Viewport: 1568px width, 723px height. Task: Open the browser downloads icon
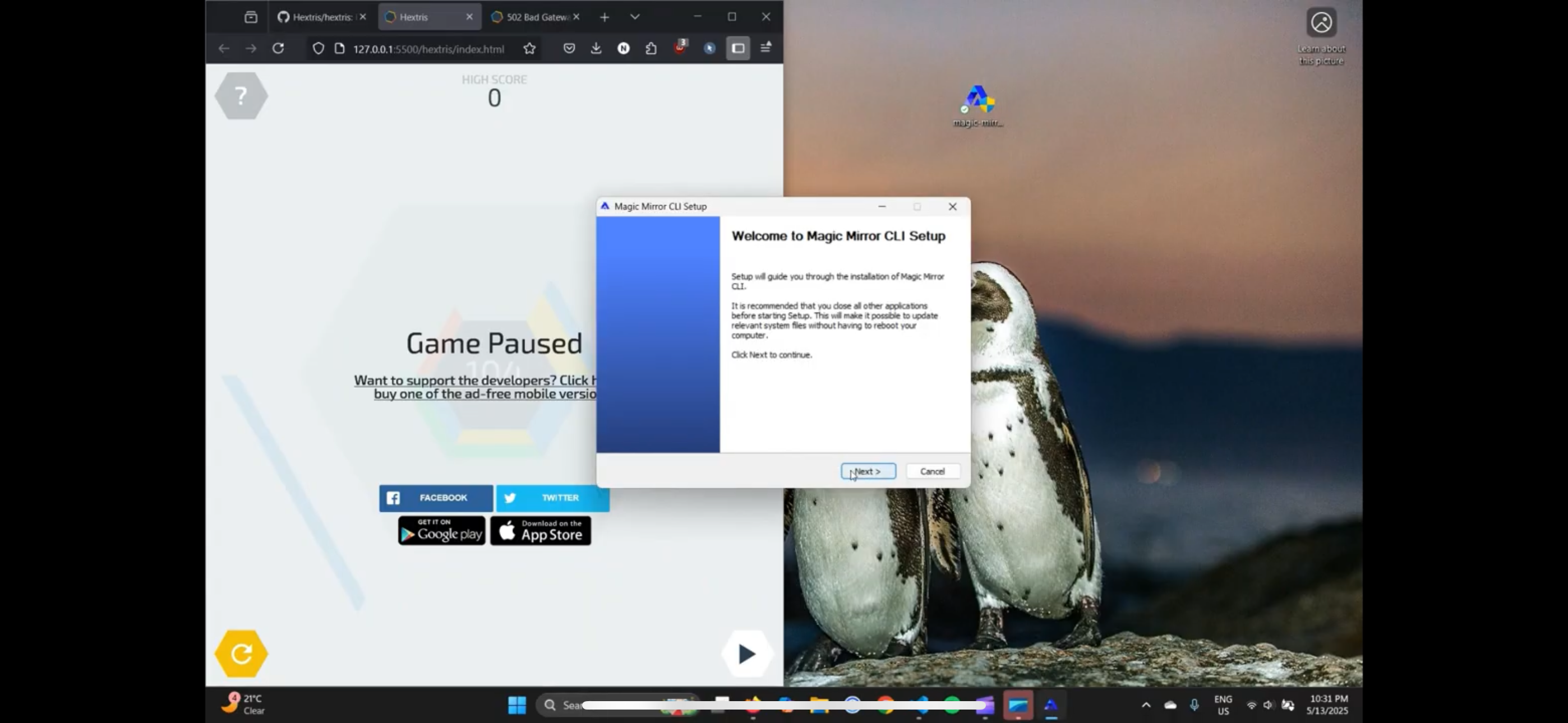click(x=596, y=49)
